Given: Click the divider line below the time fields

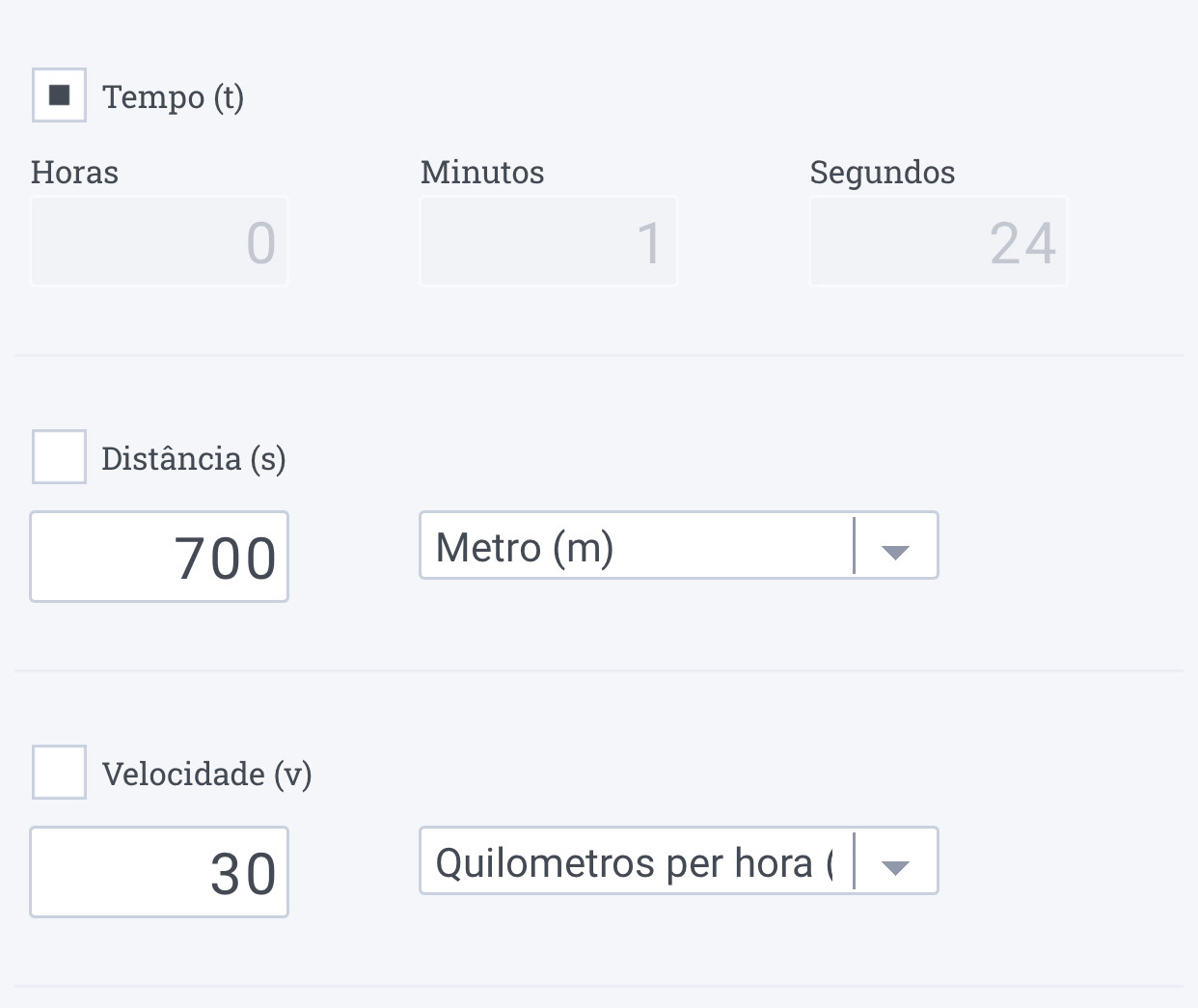Looking at the screenshot, I should point(599,355).
